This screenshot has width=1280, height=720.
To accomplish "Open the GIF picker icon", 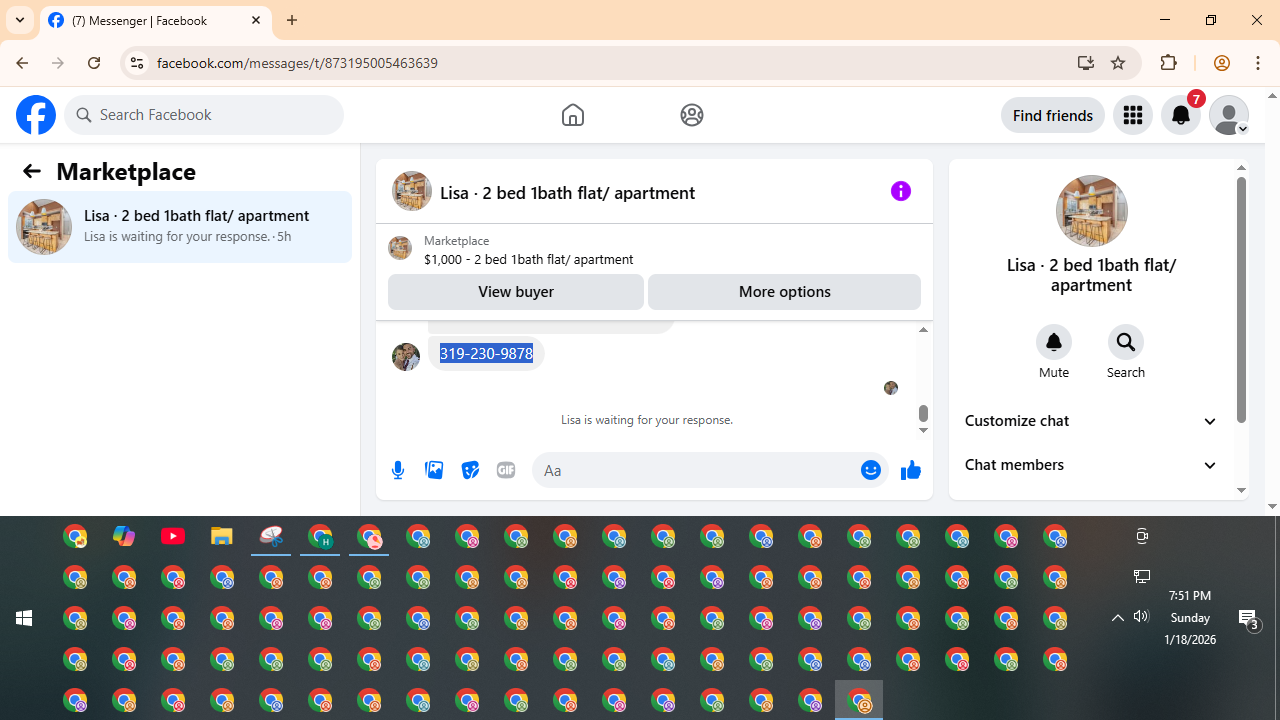I will click(506, 470).
